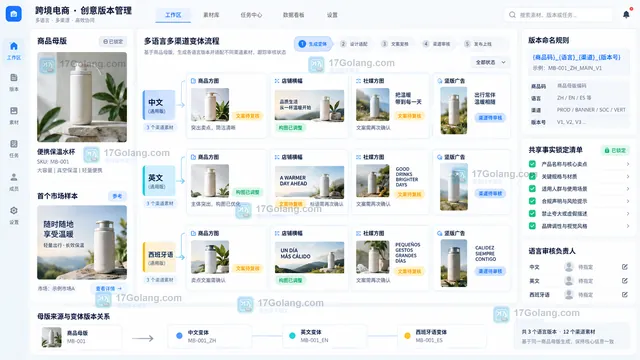This screenshot has width=640, height=360.
Task: Click the teal dot of 英文变体
Action: tap(292, 336)
